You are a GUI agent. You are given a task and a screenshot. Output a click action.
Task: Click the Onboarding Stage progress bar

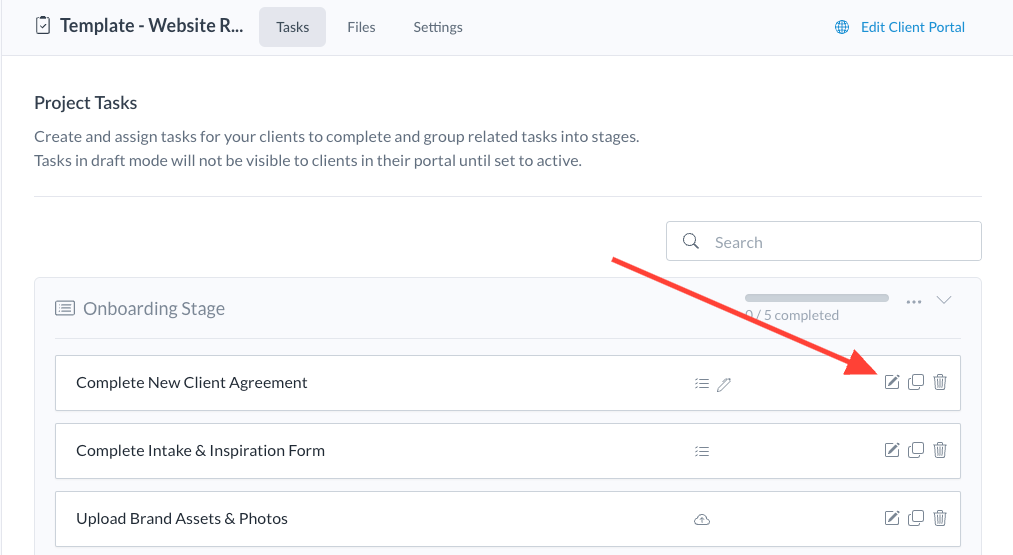tap(817, 298)
